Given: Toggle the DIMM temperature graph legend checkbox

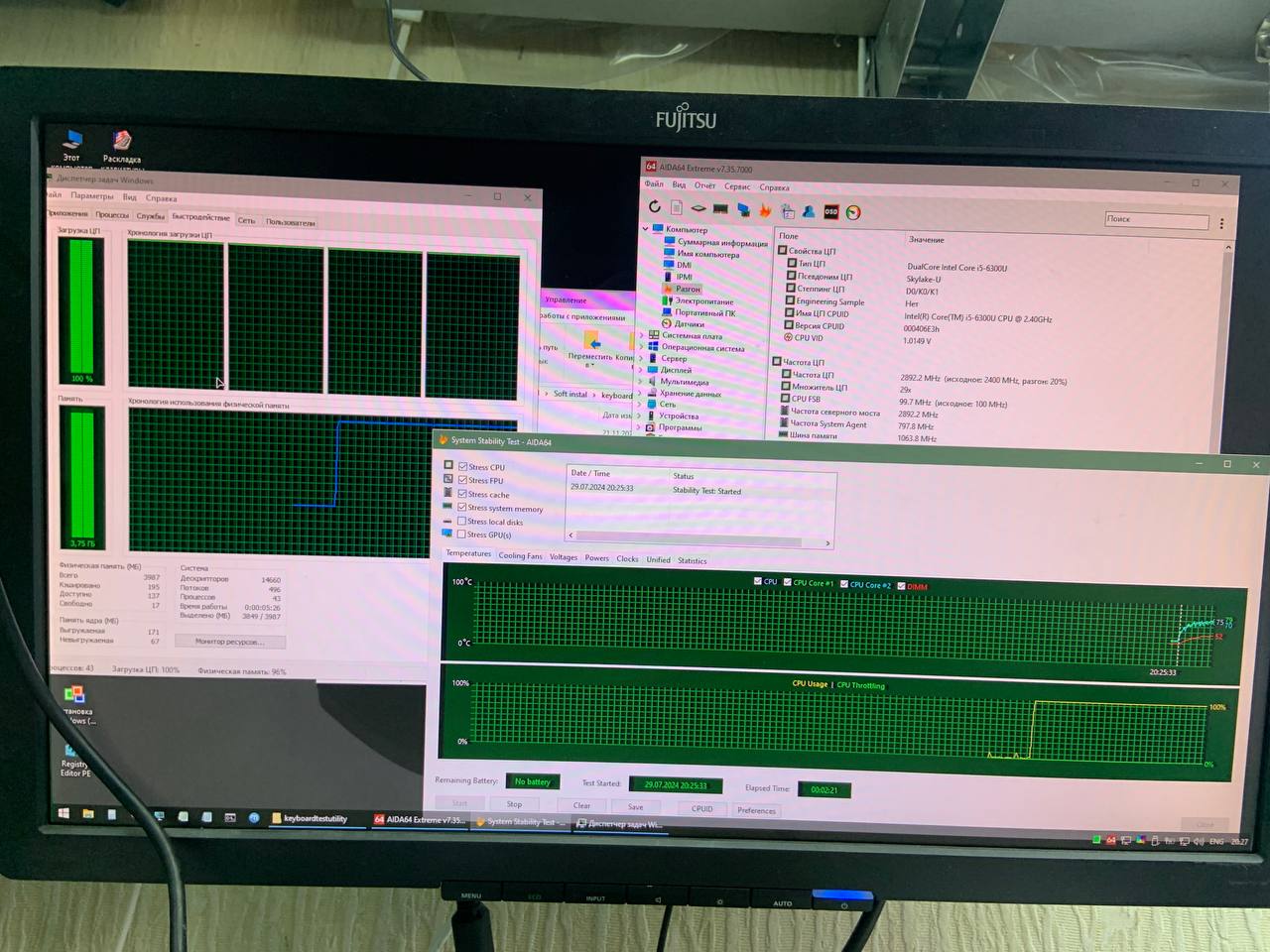Looking at the screenshot, I should [x=901, y=586].
